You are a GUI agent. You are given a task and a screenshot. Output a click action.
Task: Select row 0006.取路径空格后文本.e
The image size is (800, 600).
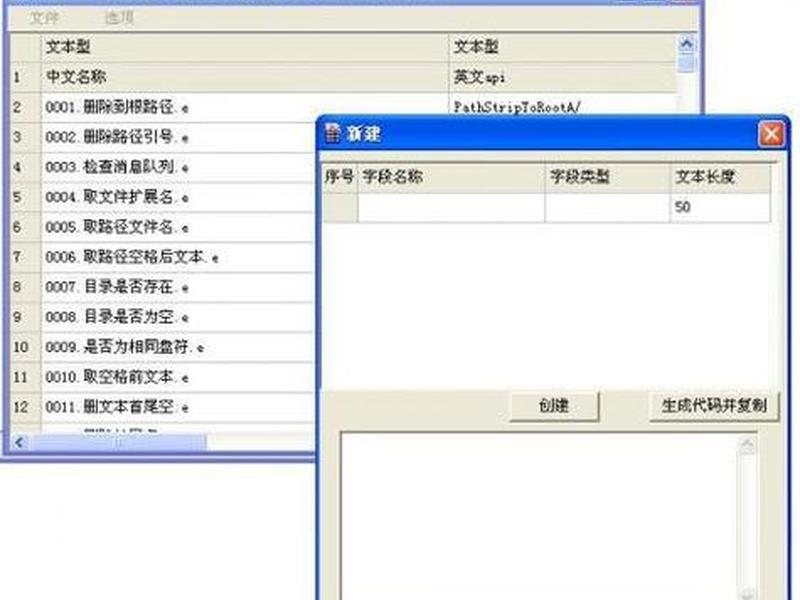click(x=178, y=257)
